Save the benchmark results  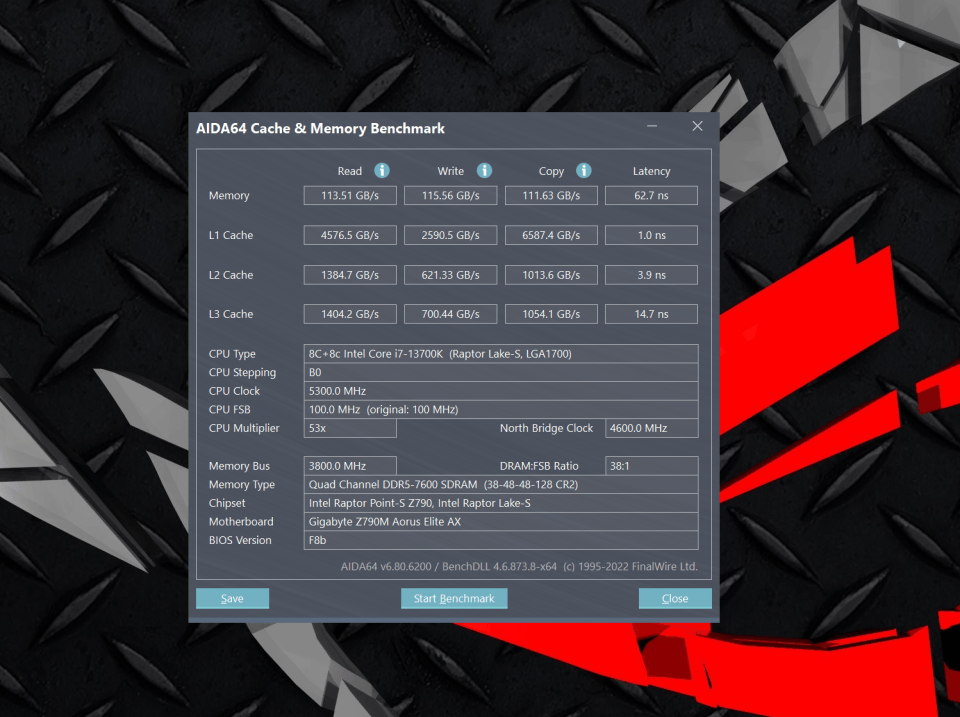232,598
